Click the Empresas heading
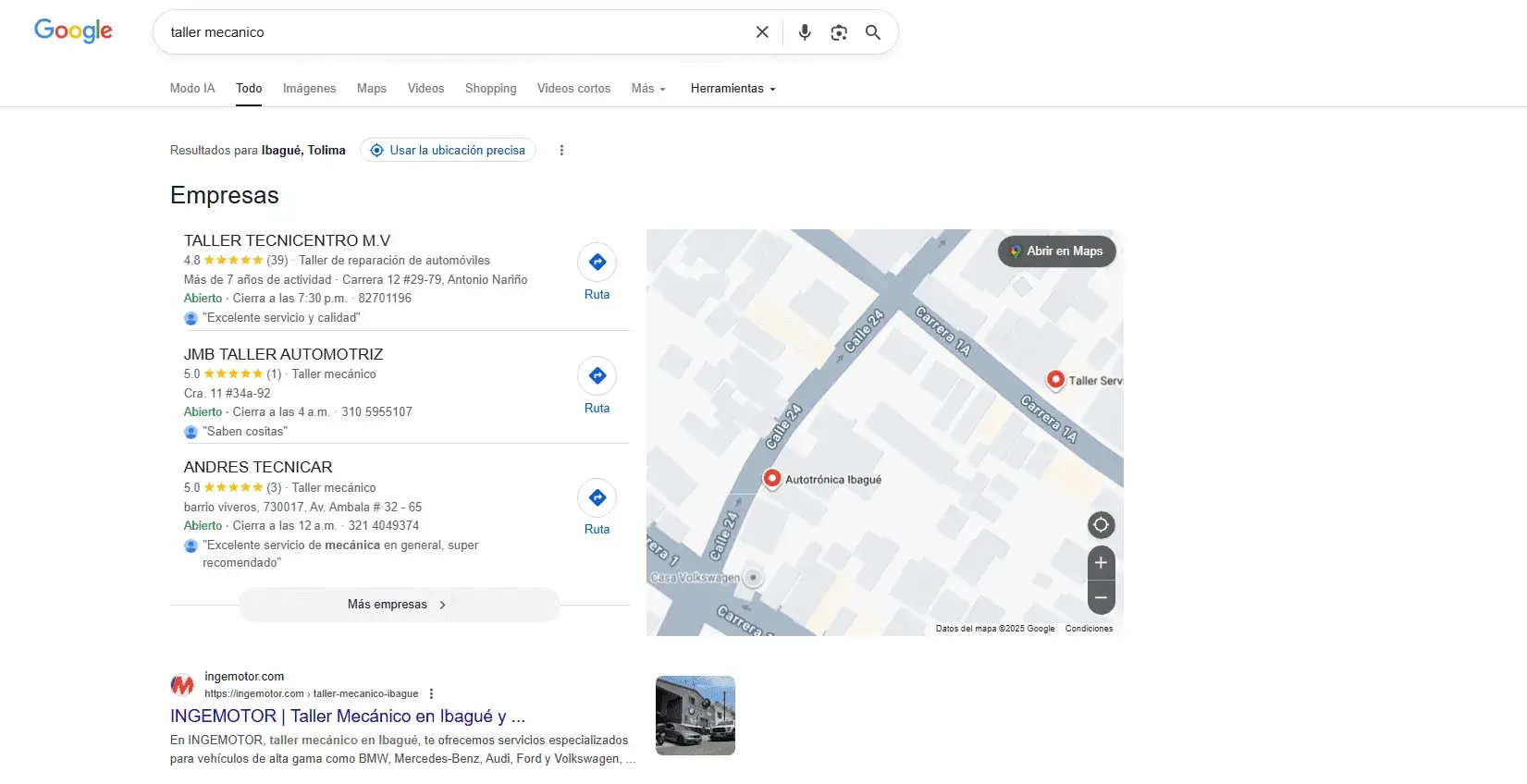 pyautogui.click(x=225, y=195)
